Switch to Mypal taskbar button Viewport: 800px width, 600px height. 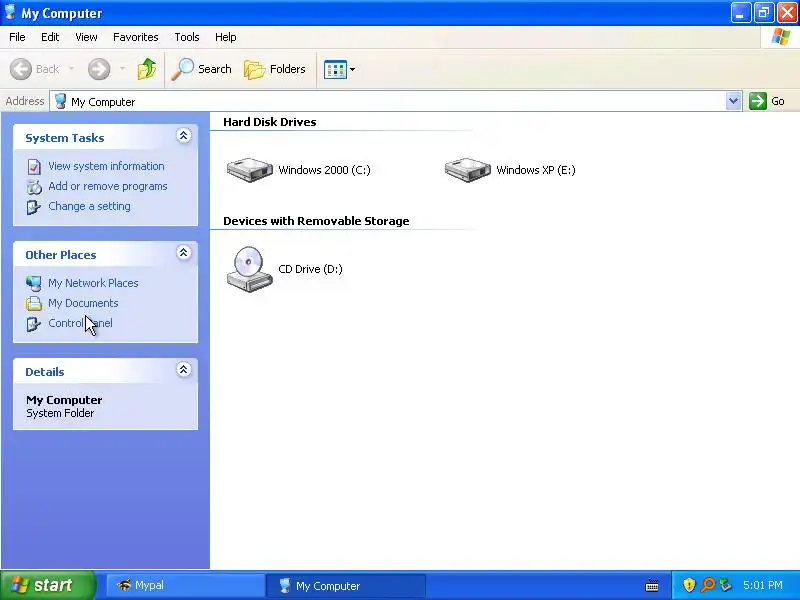pyautogui.click(x=185, y=585)
